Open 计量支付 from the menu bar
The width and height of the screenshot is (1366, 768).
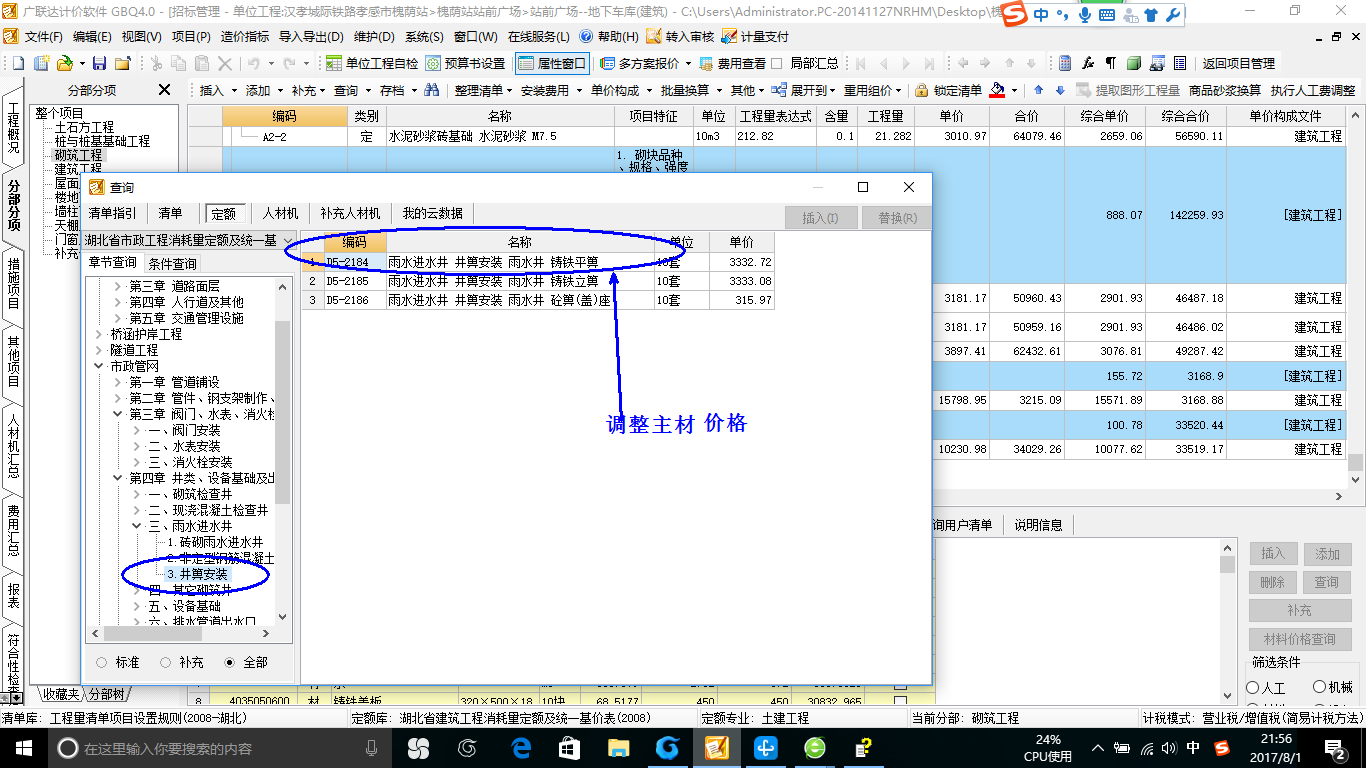pyautogui.click(x=756, y=36)
